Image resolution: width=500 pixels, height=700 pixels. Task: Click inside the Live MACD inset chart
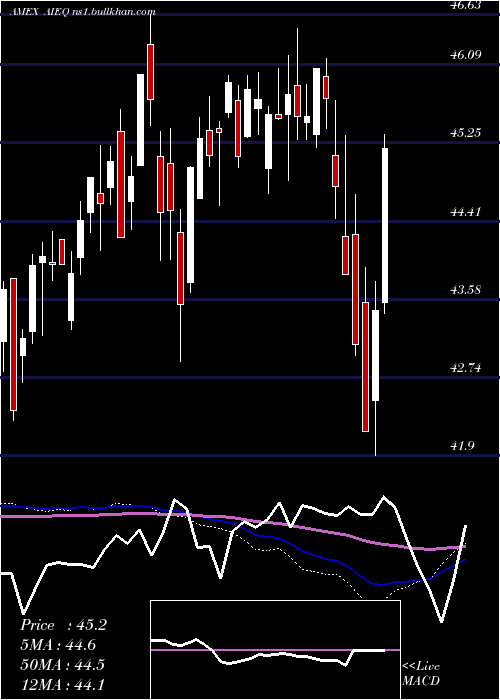pyautogui.click(x=275, y=650)
